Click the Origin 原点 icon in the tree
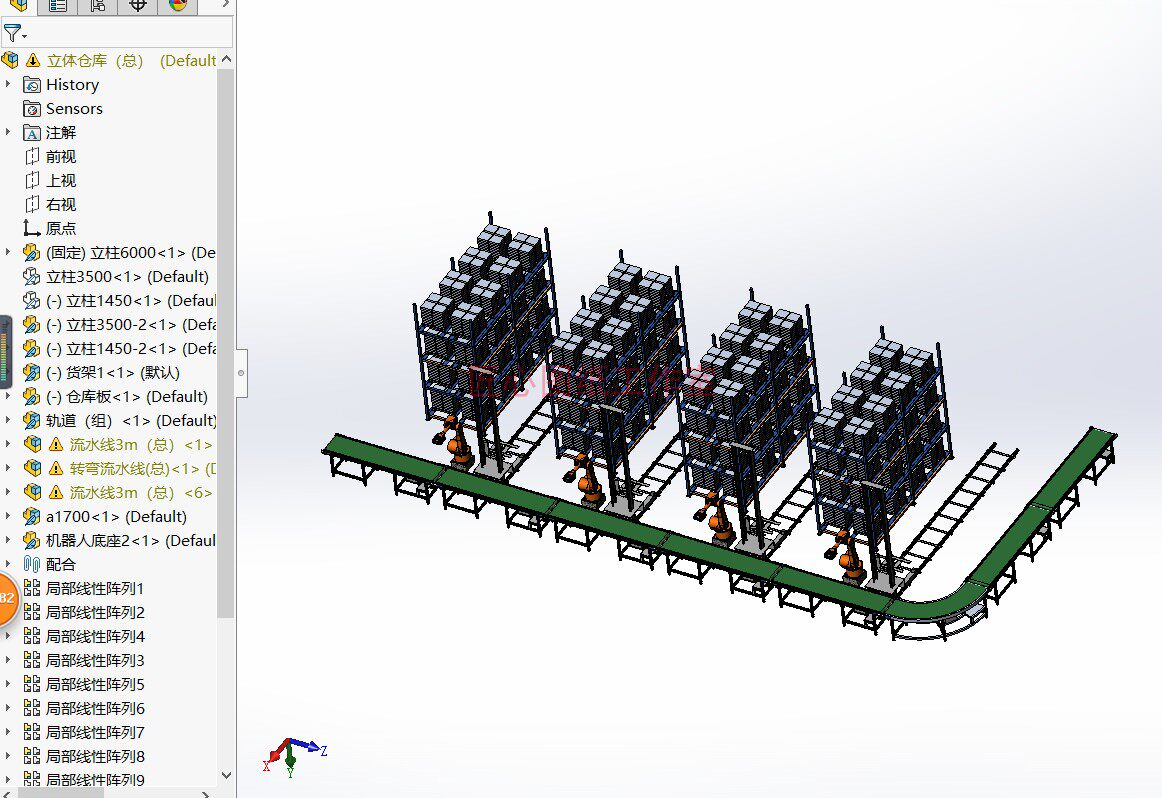 [x=31, y=228]
